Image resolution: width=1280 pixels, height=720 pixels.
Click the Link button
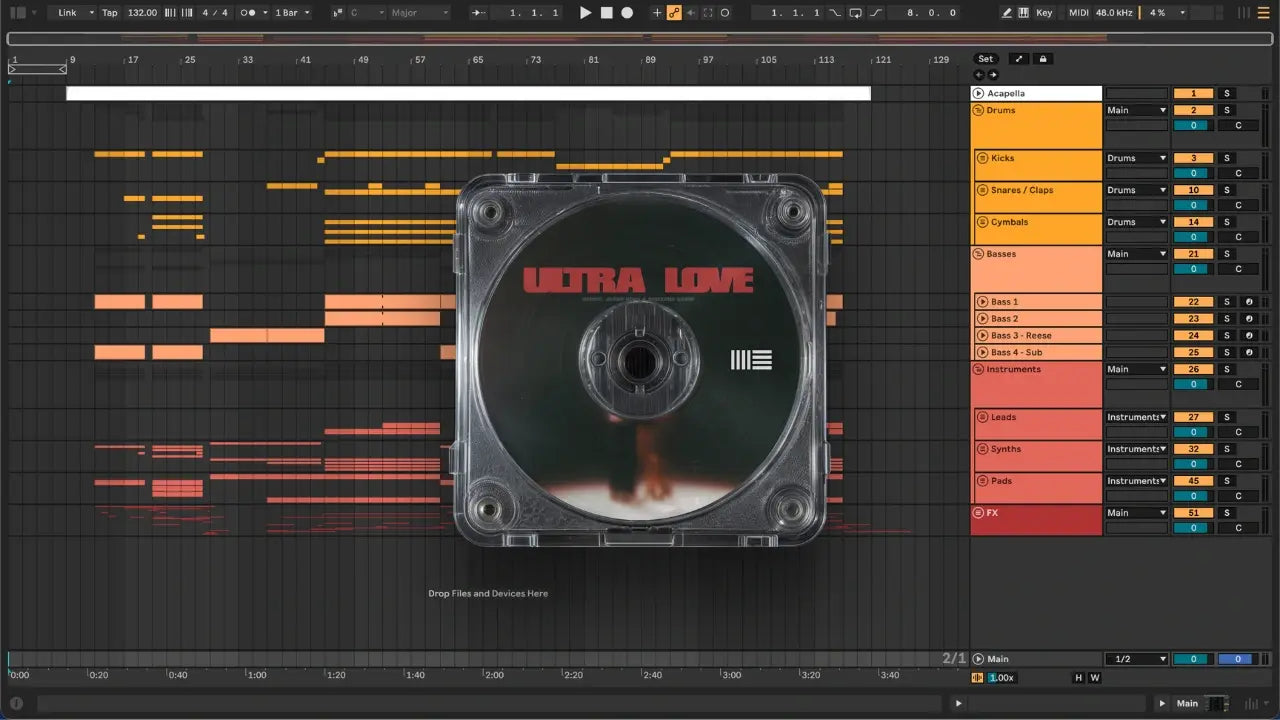coord(67,13)
